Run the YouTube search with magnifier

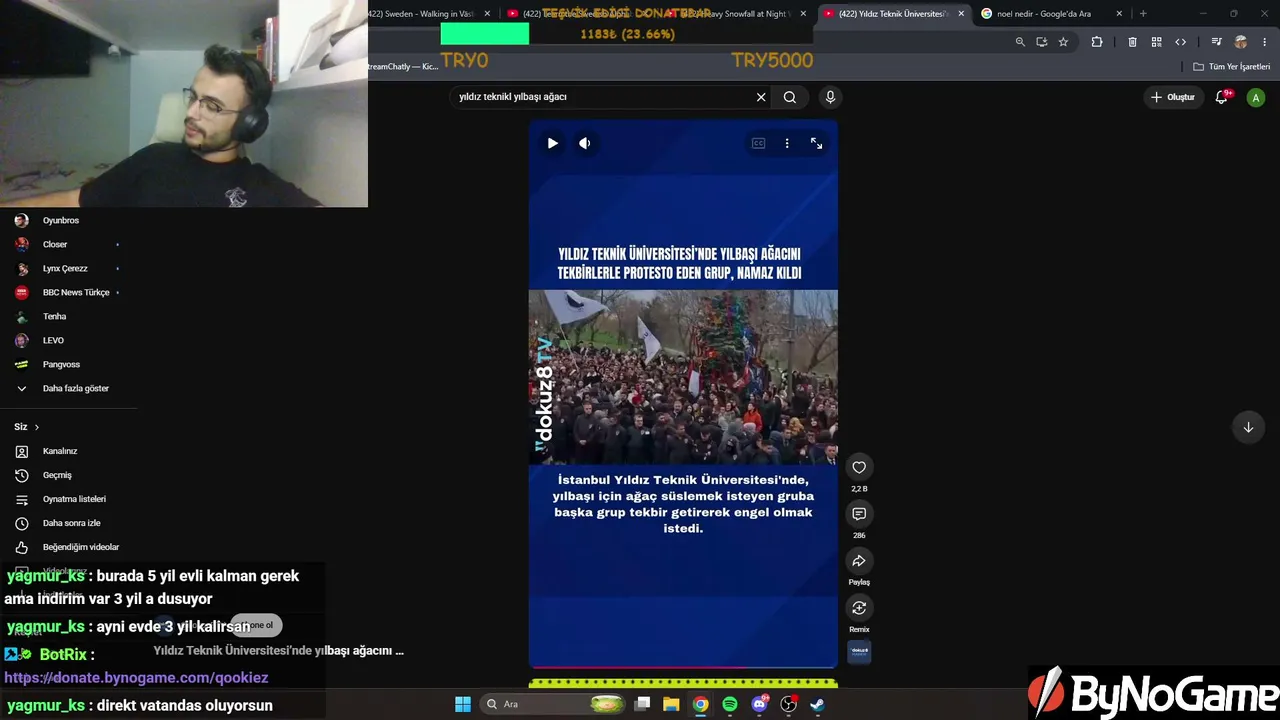790,97
